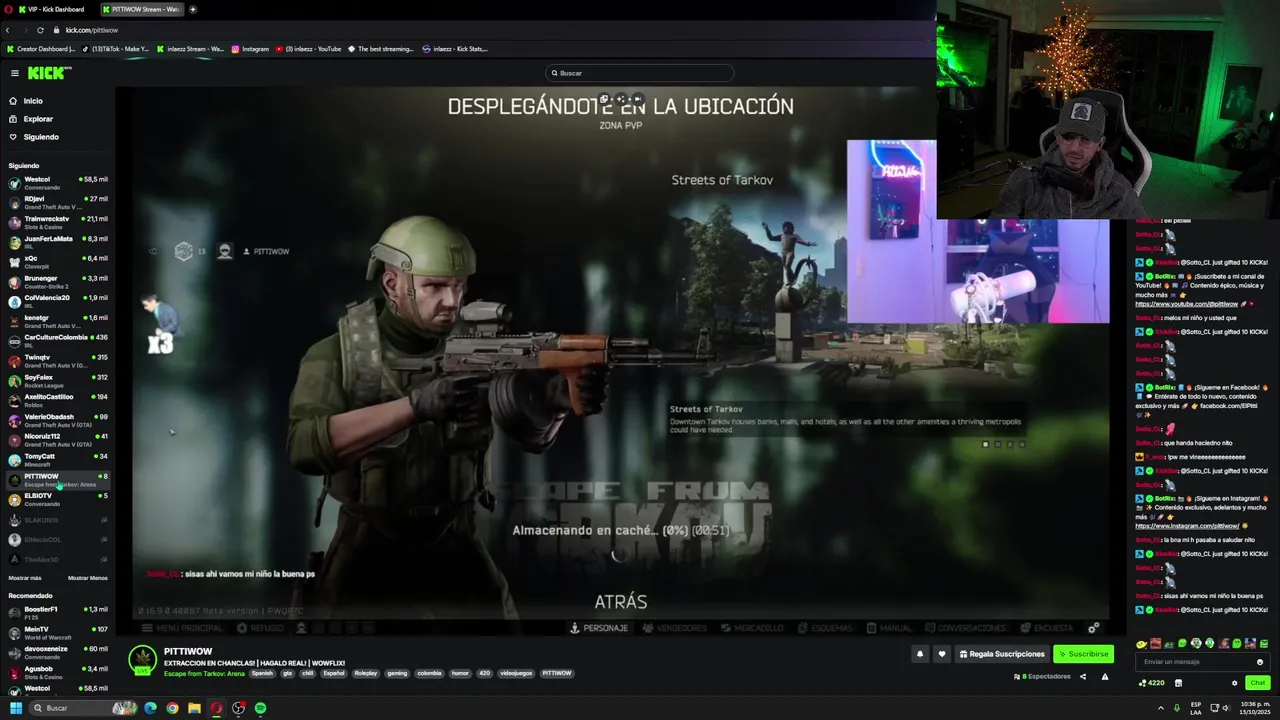Image resolution: width=1280 pixels, height=720 pixels.
Task: Click Escape from Tarkov: Arena category link
Action: tap(204, 673)
